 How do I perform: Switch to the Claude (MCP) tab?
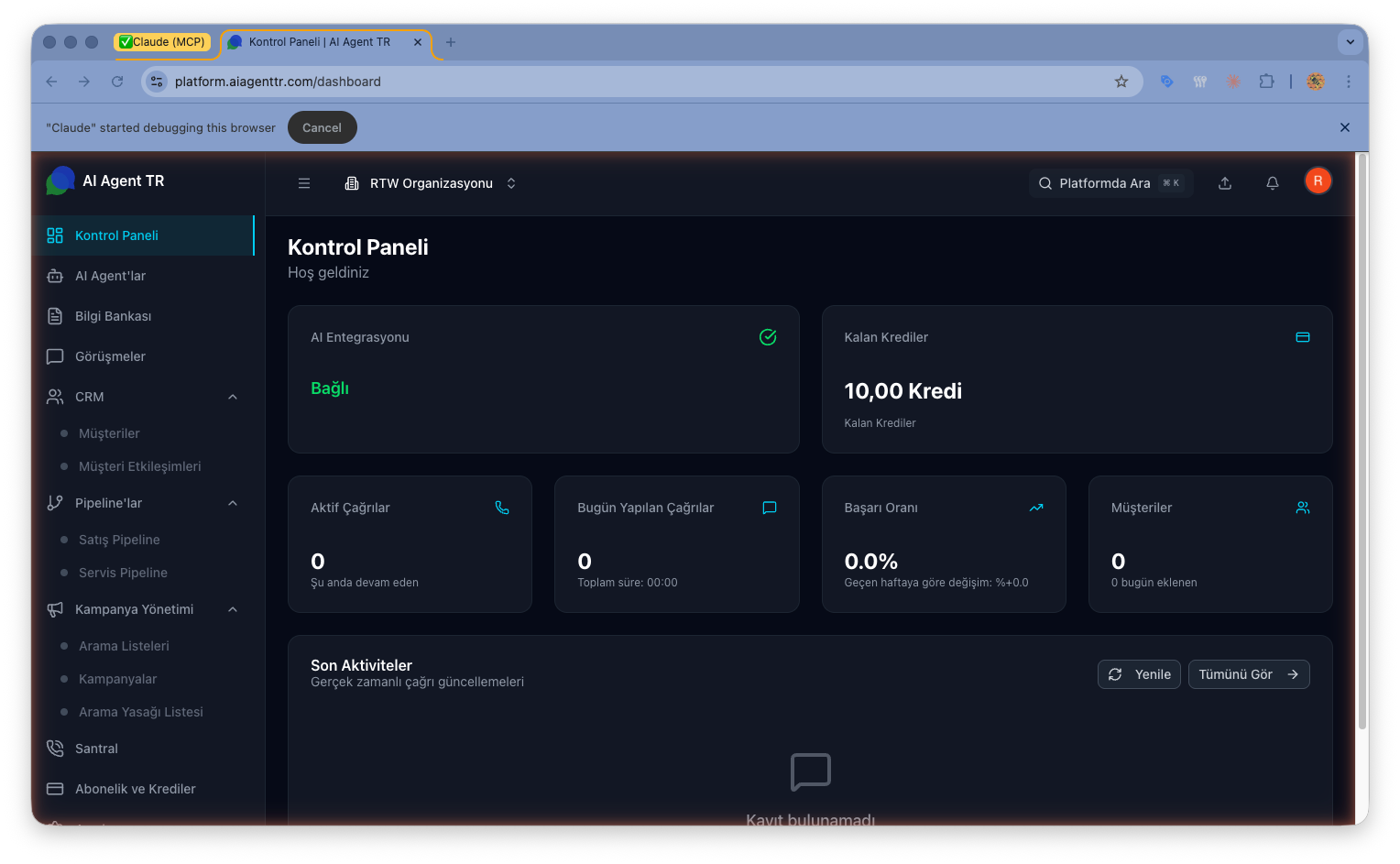click(165, 41)
